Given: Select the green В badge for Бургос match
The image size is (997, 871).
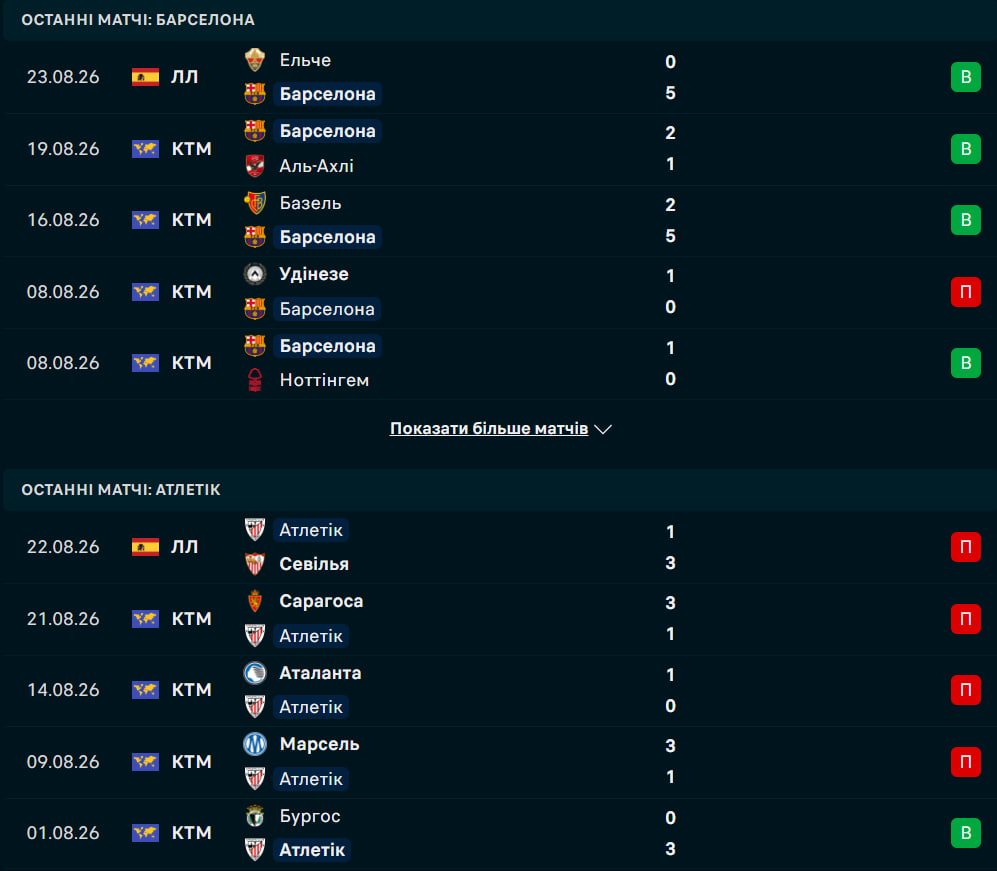Looking at the screenshot, I should (966, 833).
